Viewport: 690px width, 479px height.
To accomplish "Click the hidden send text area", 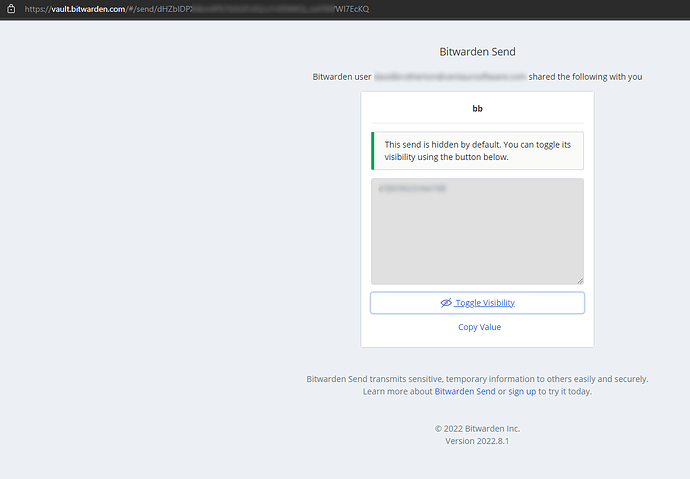I will coord(477,231).
